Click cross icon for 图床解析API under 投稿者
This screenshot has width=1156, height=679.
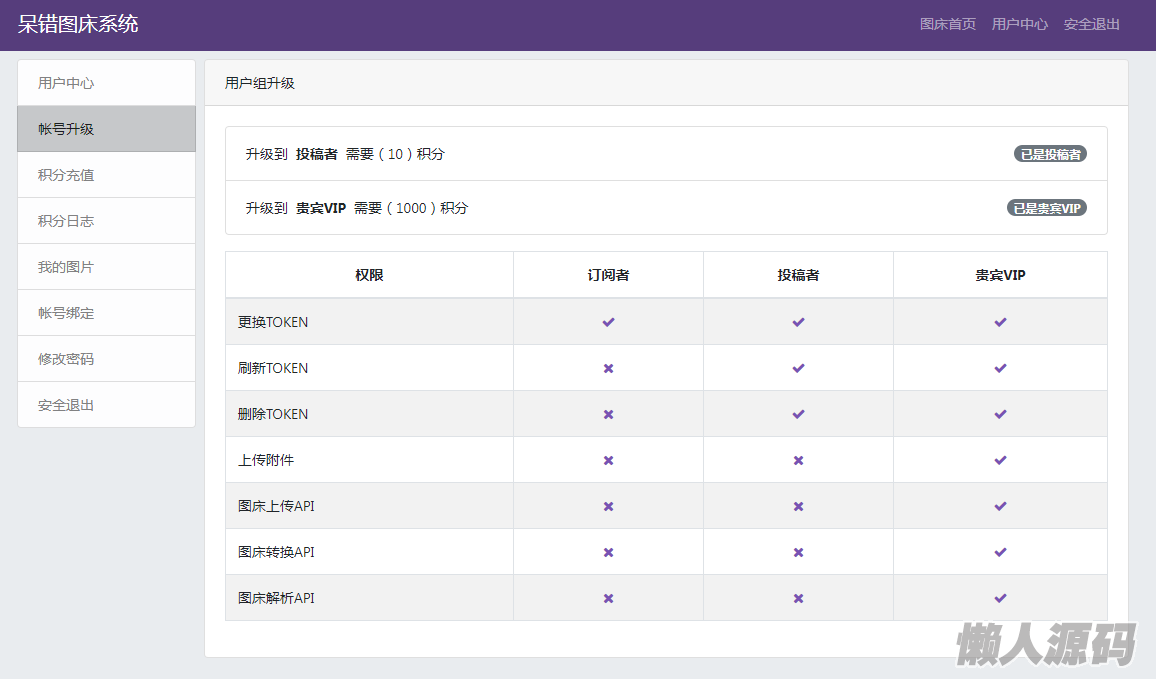coord(798,598)
